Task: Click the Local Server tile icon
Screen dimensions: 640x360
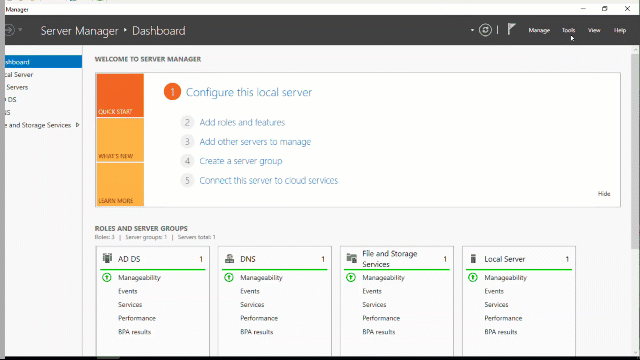Action: (473, 259)
